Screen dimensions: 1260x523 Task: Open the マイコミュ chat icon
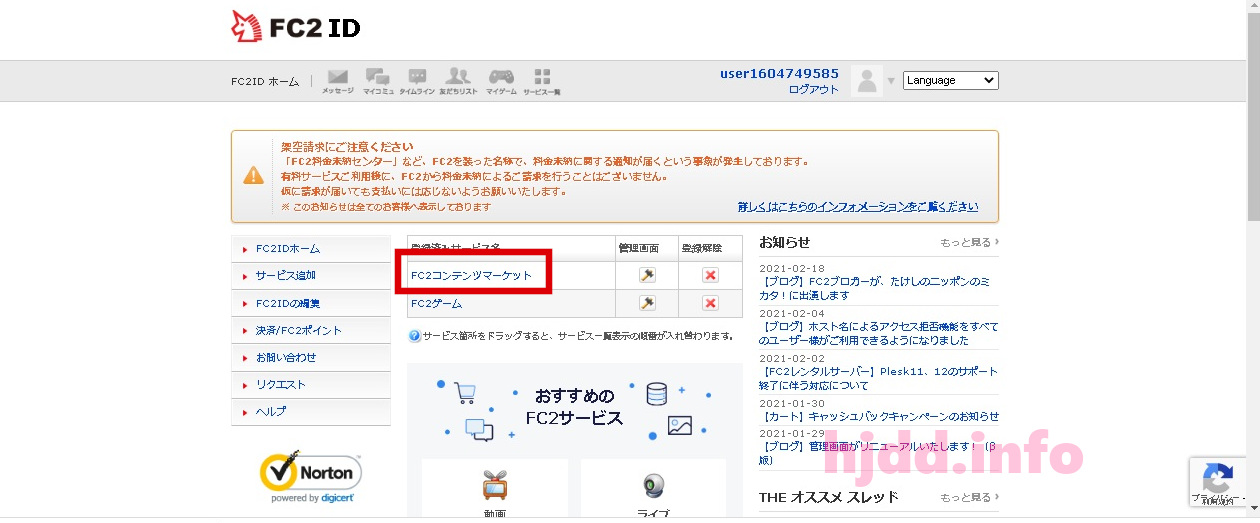pyautogui.click(x=378, y=81)
